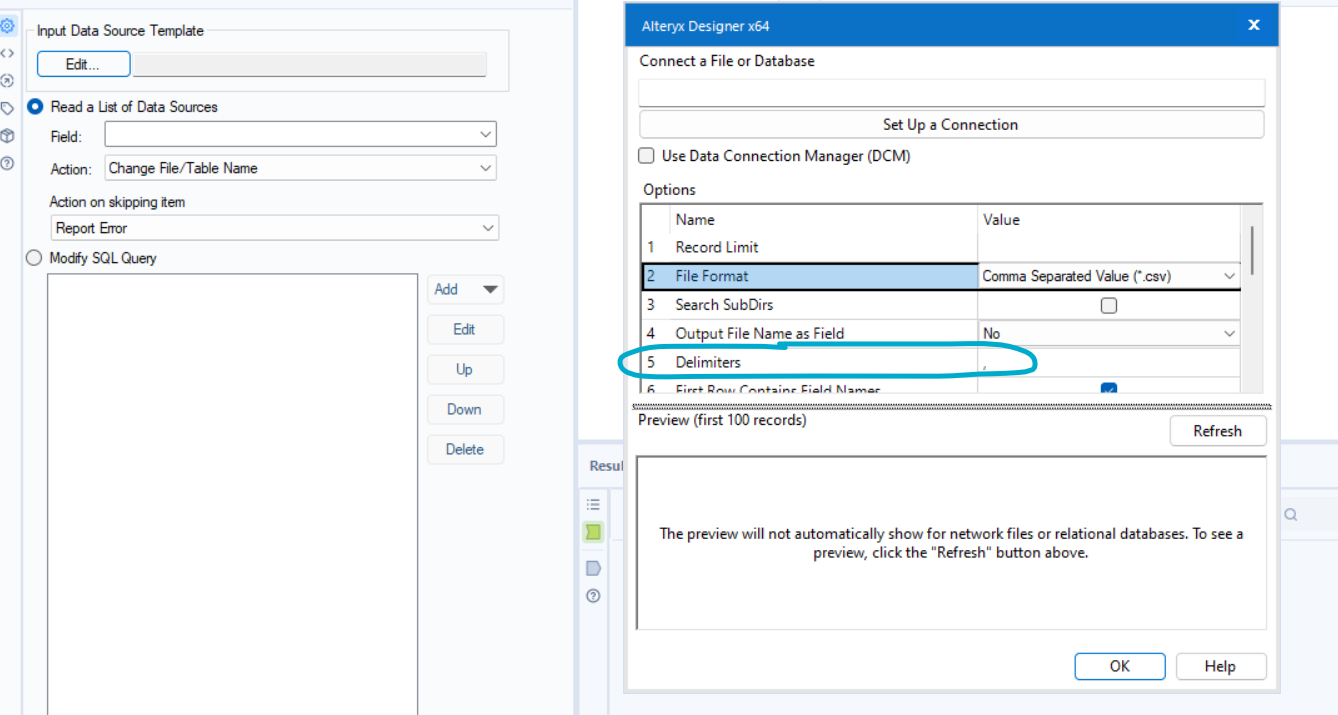Click the Navigation arrow icon in sidebar
This screenshot has width=1338, height=715.
[x=7, y=80]
